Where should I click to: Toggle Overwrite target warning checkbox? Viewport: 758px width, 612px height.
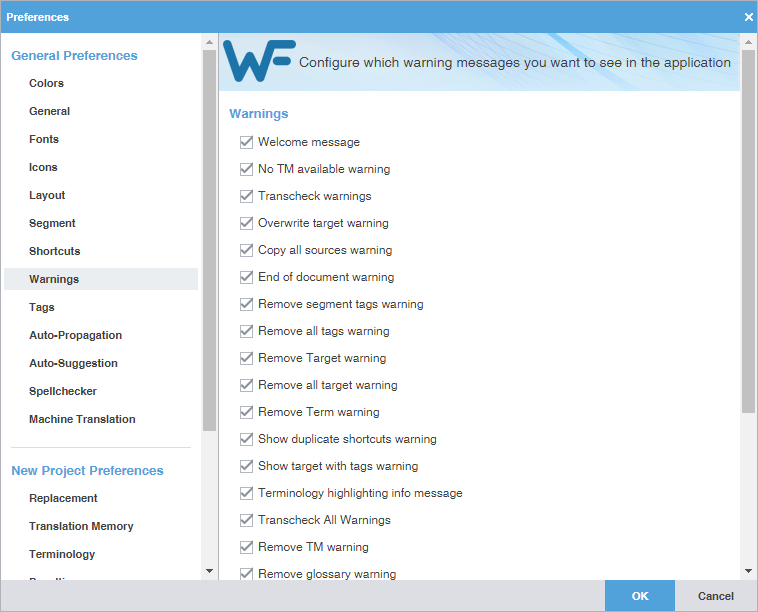(247, 223)
